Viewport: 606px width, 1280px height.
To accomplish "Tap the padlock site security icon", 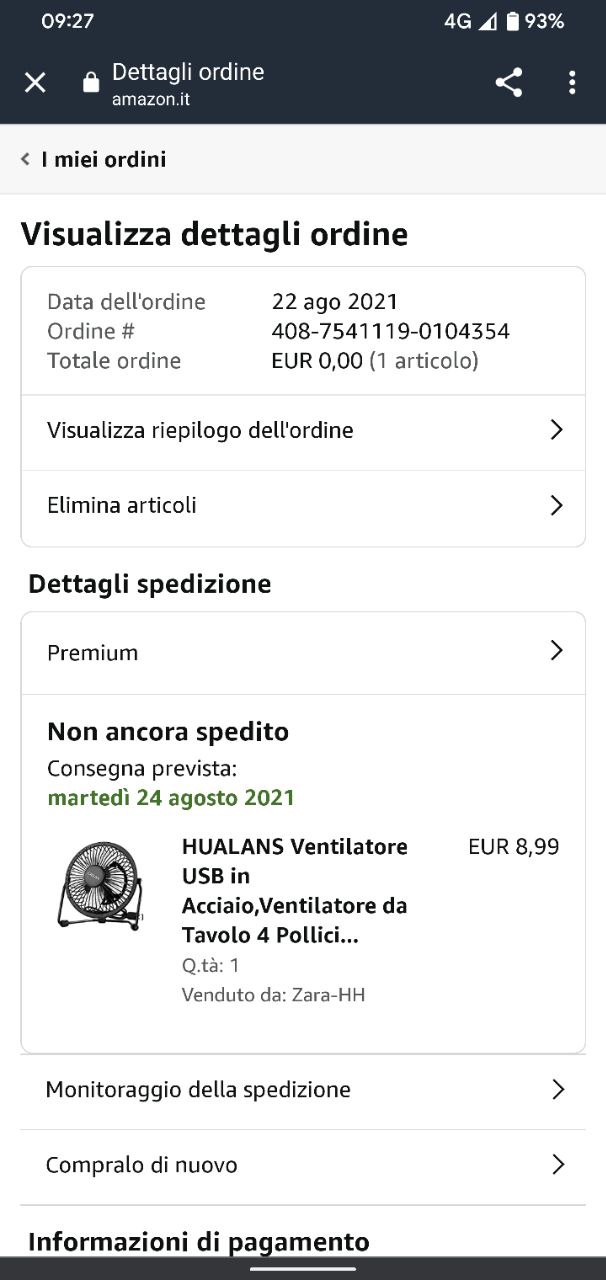I will click(91, 83).
